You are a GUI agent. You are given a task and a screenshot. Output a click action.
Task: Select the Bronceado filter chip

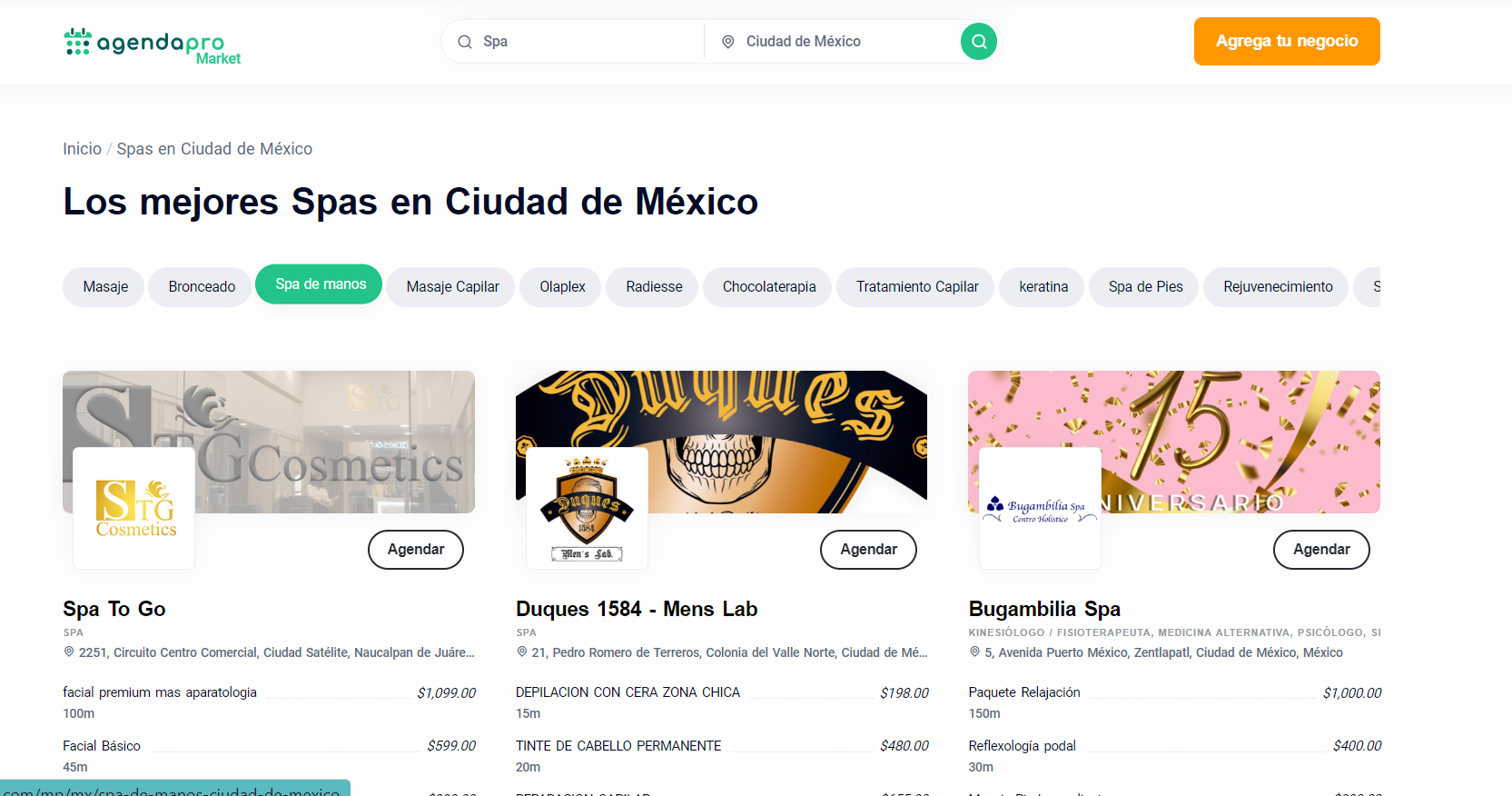click(x=202, y=287)
